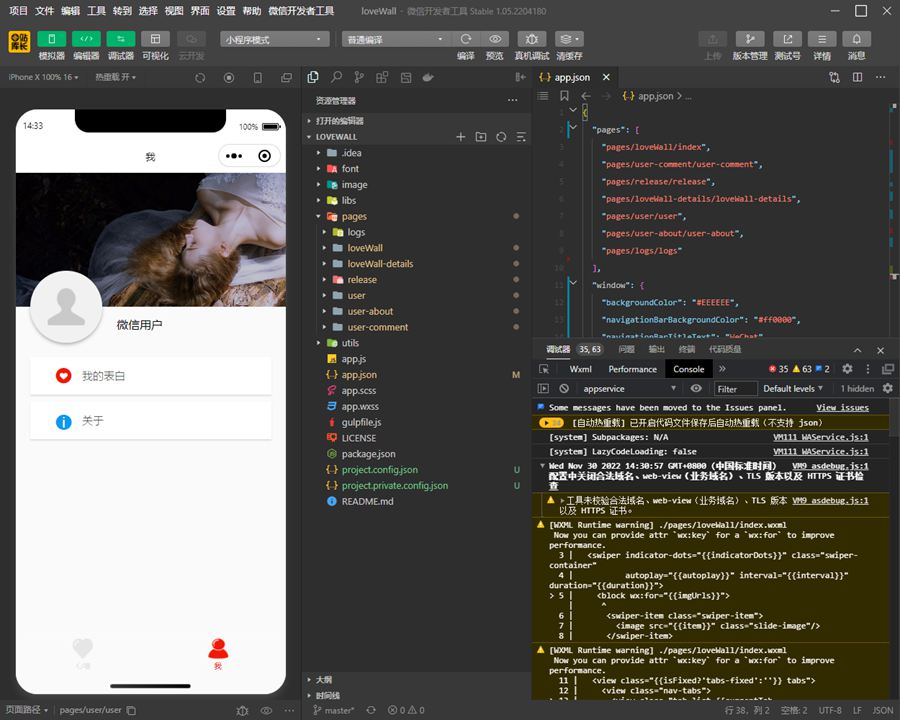Open the search icon in the editor sidebar
This screenshot has width=900, height=720.
(x=336, y=77)
